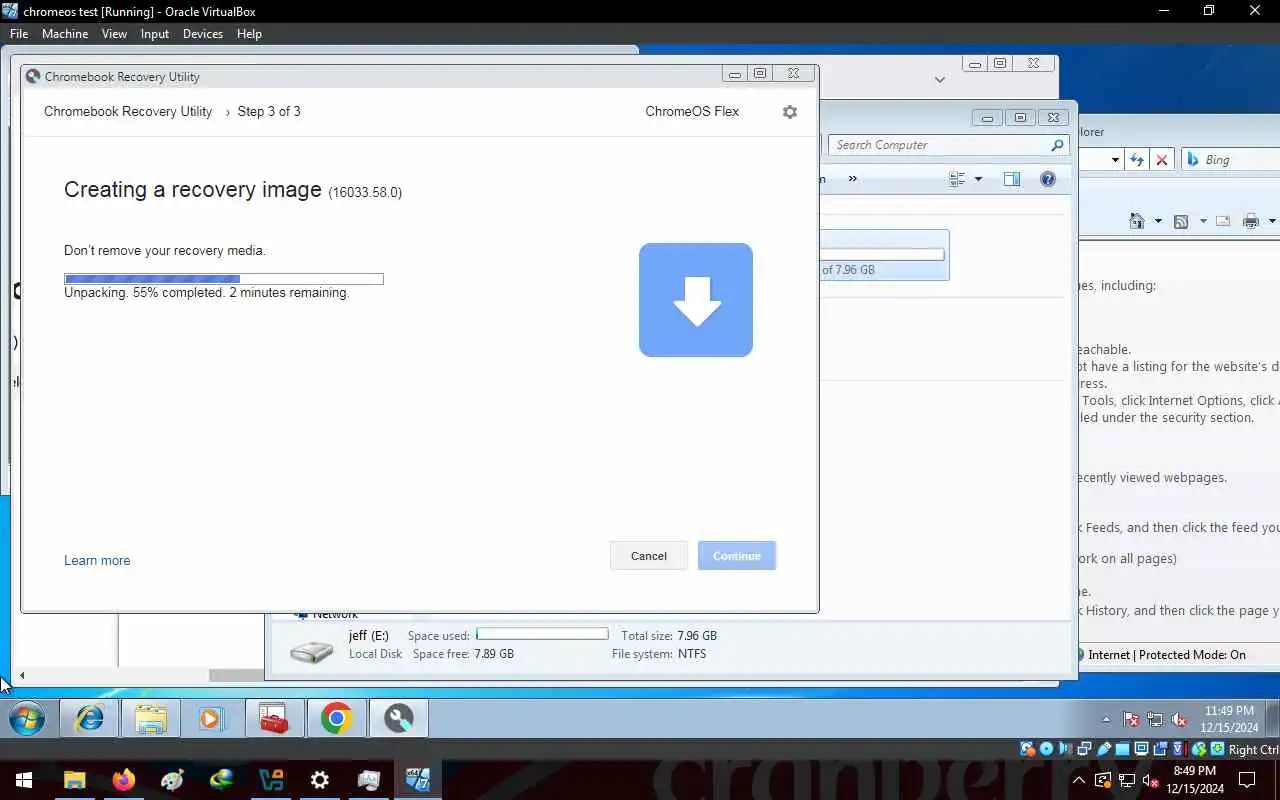The image size is (1280, 800).
Task: Click the Change your view icon in Explorer
Action: [x=957, y=179]
